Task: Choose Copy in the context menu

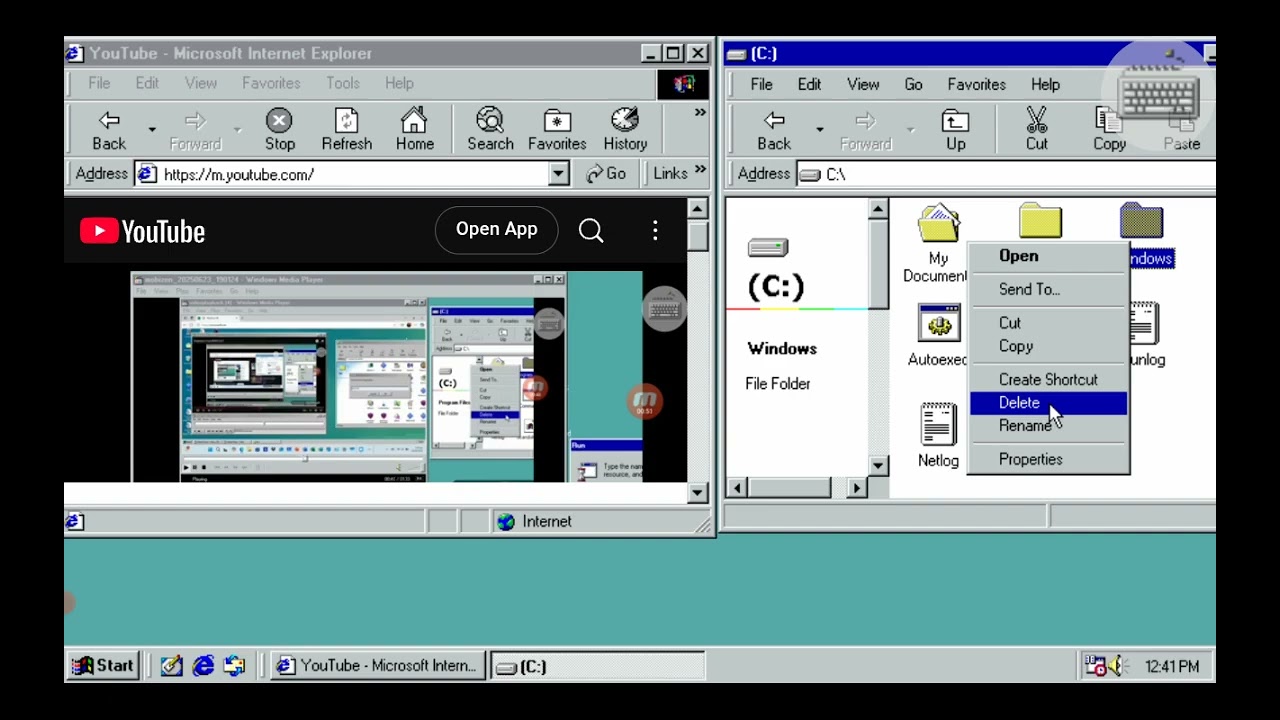Action: 1048,346
